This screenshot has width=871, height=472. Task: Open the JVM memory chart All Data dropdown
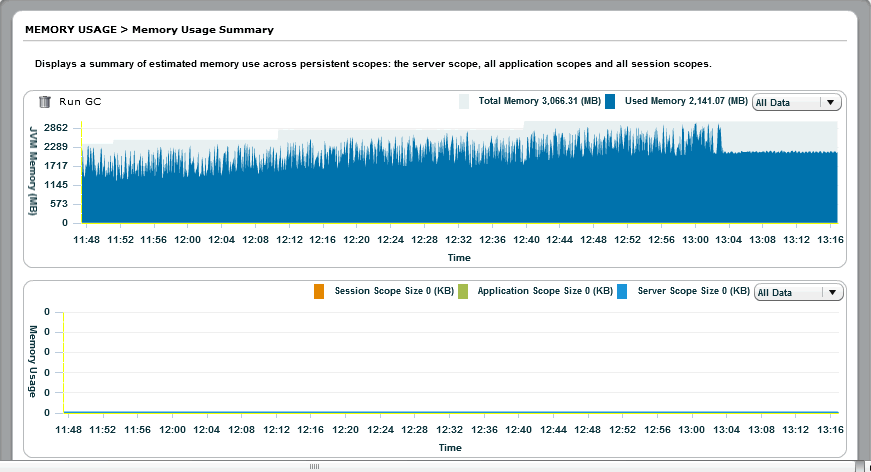[797, 102]
